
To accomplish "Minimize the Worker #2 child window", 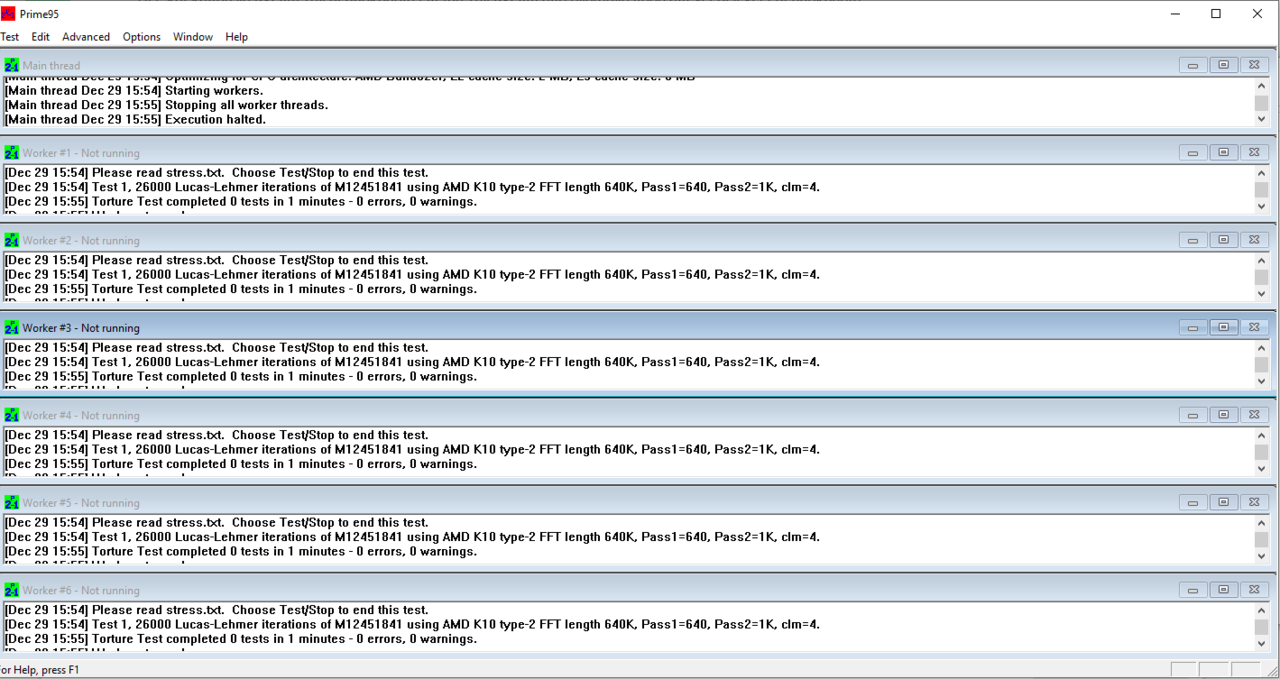I will tap(1193, 240).
